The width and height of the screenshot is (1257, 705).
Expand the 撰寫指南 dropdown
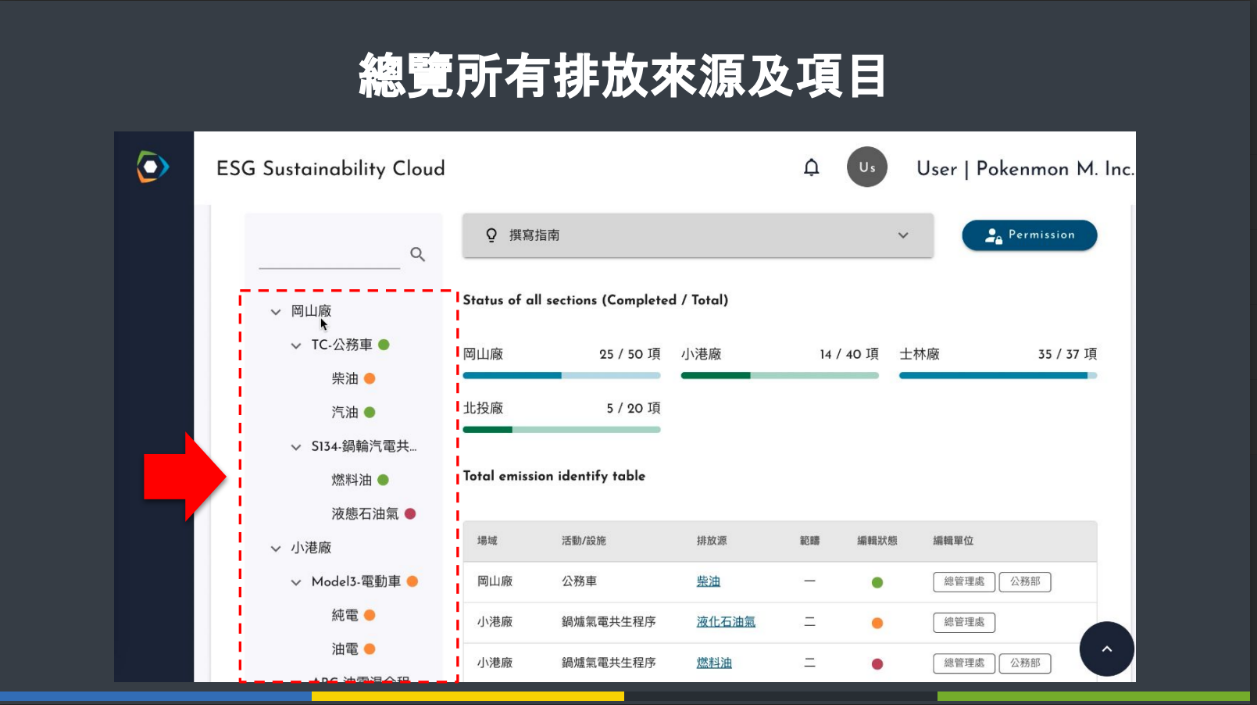[903, 236]
